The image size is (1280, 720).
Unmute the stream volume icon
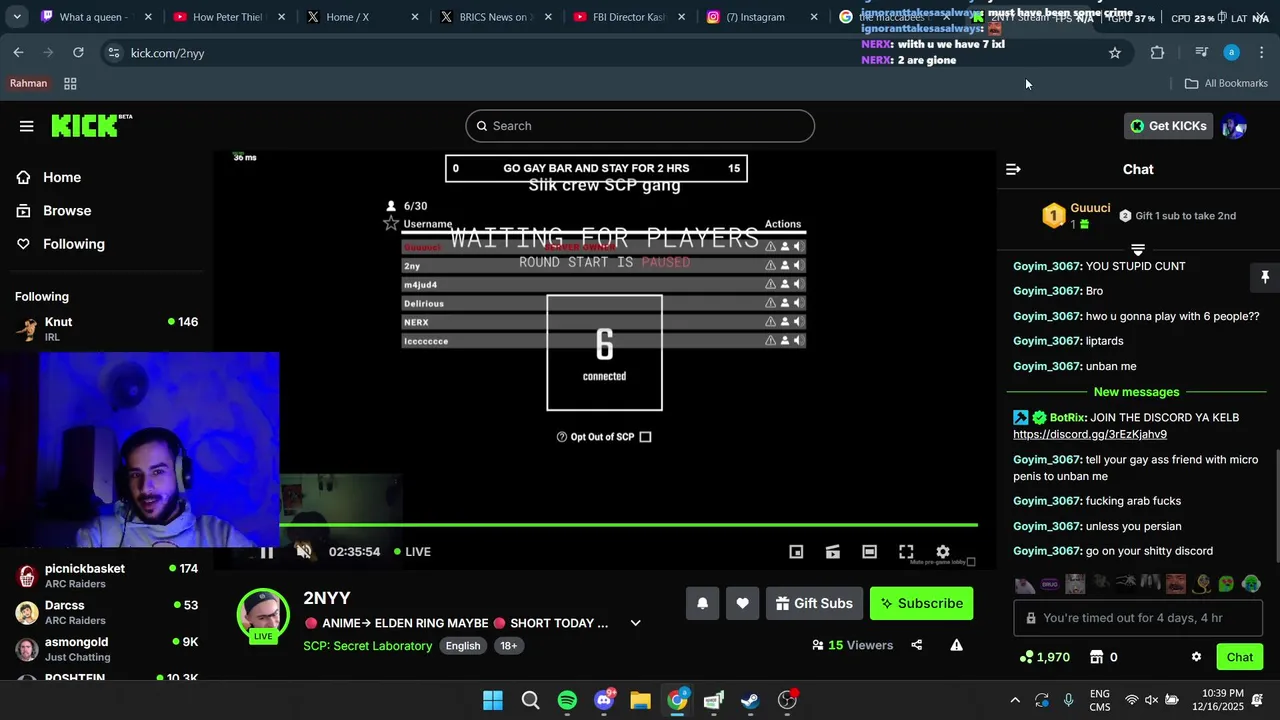coord(304,552)
